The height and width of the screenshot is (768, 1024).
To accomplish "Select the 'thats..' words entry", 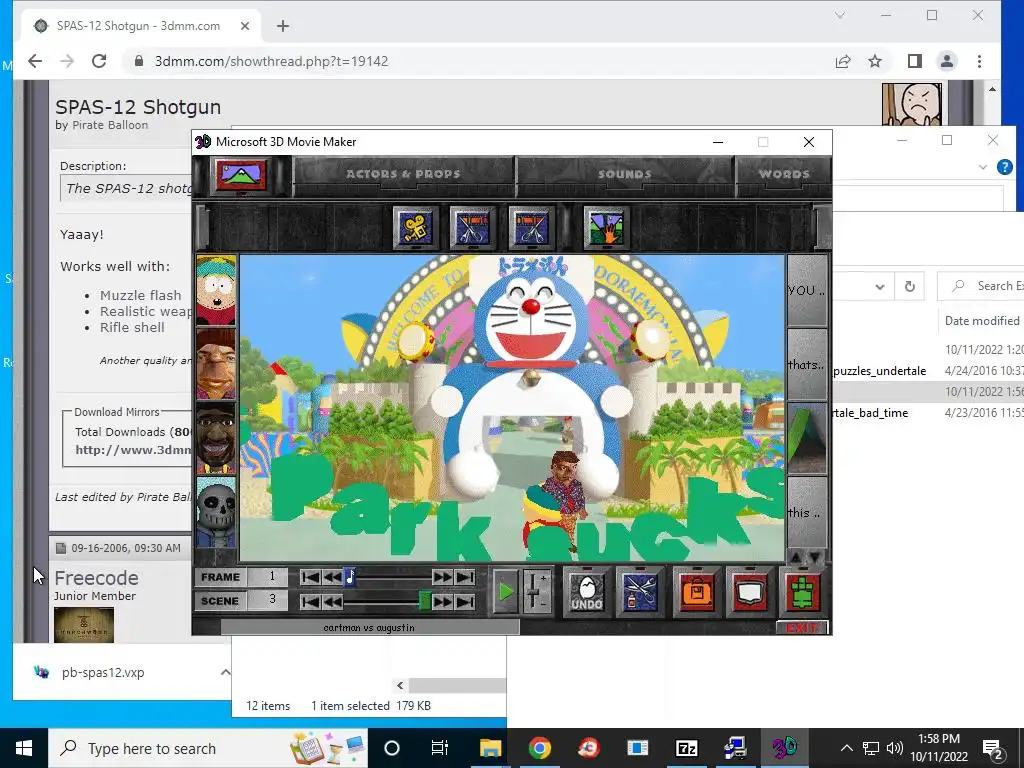I will click(807, 364).
